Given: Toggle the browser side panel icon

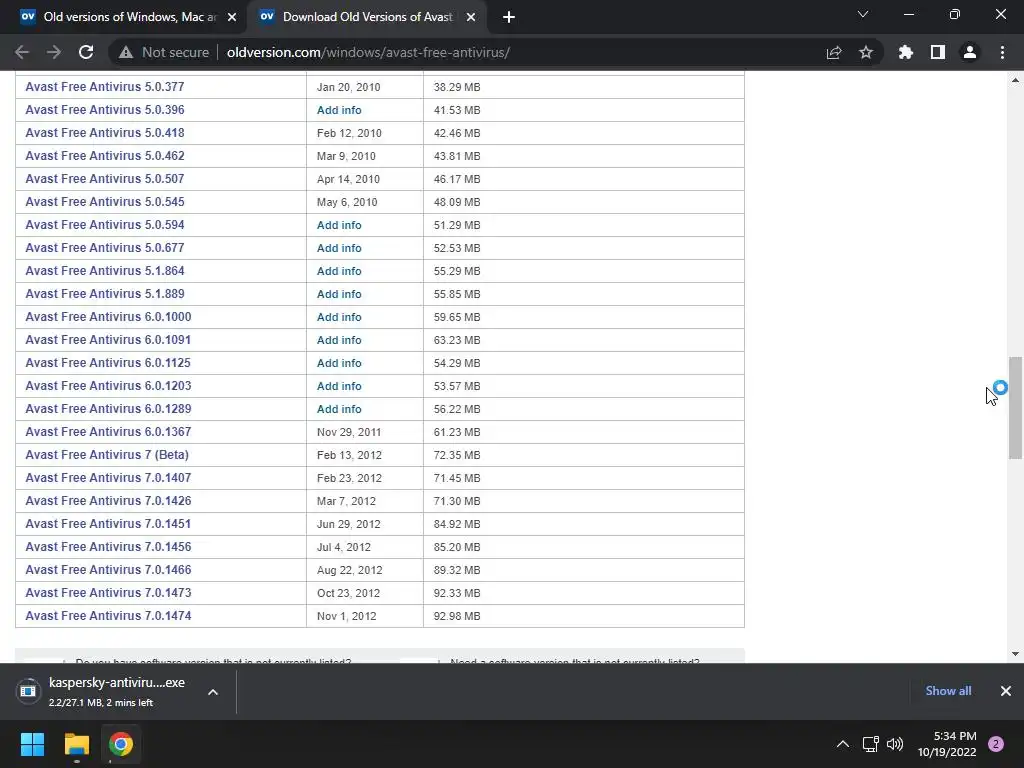Looking at the screenshot, I should point(938,52).
